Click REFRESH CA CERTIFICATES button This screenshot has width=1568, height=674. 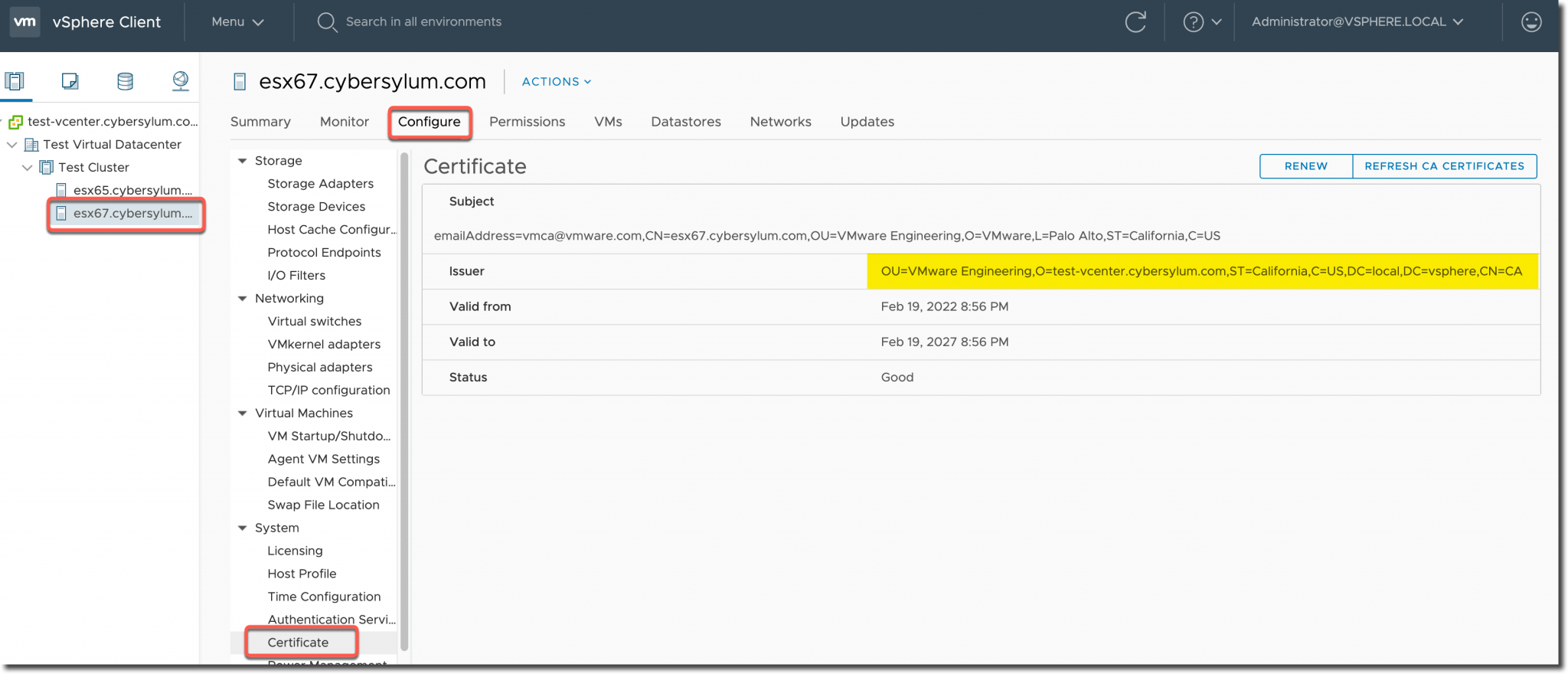[1445, 166]
